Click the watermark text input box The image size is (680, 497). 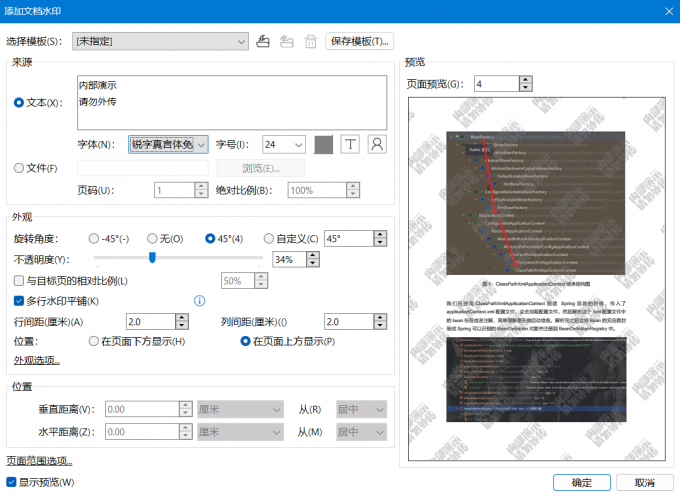coord(232,103)
